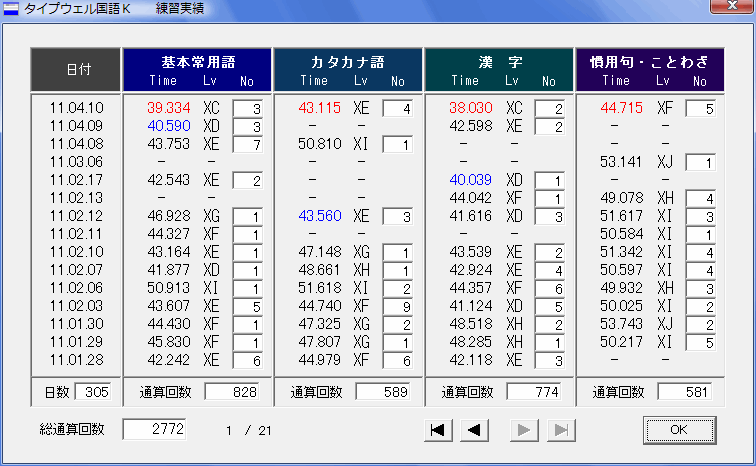Click No box beside 44.740 XF

click(398, 306)
